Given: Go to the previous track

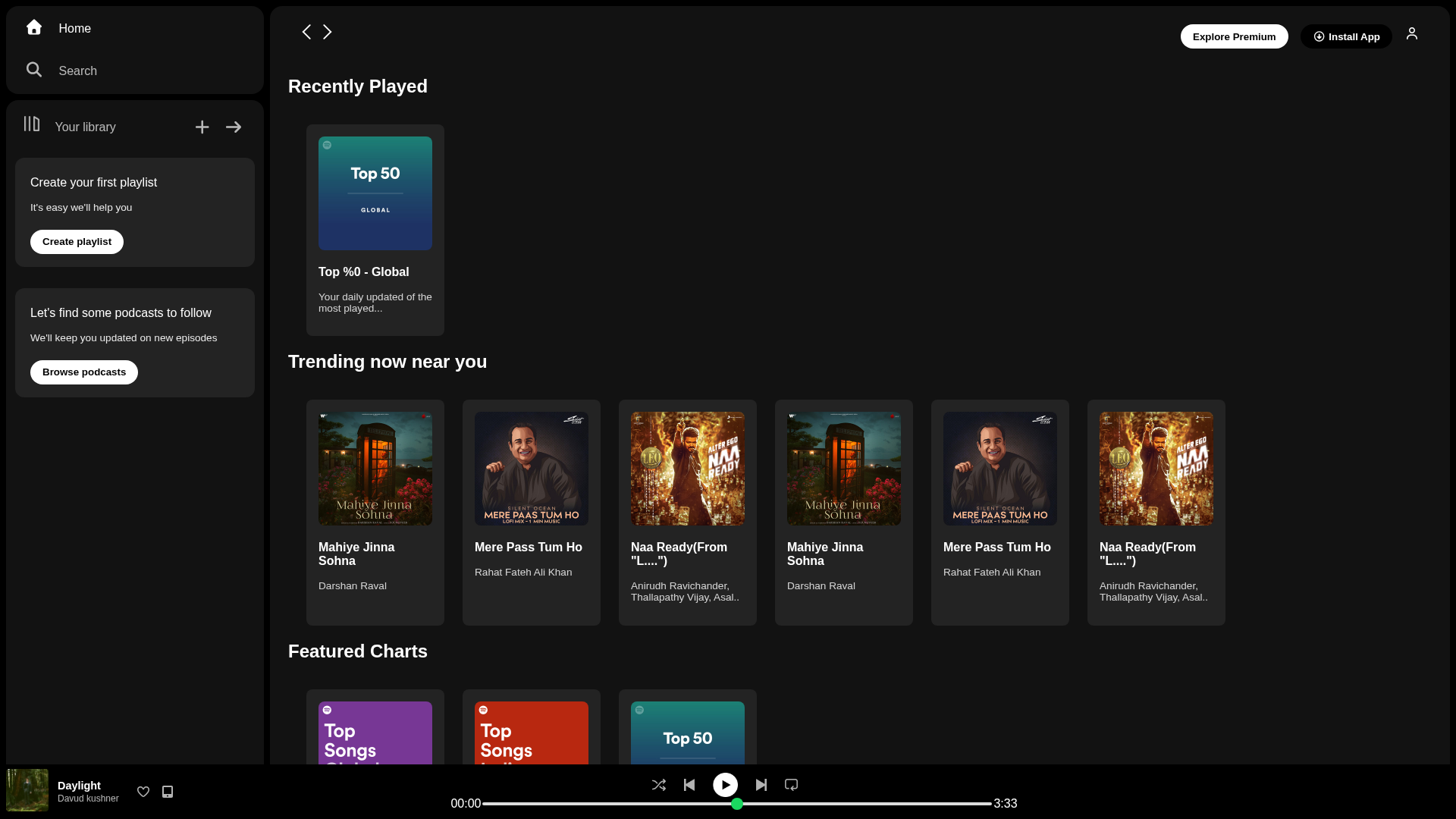Looking at the screenshot, I should pos(689,785).
